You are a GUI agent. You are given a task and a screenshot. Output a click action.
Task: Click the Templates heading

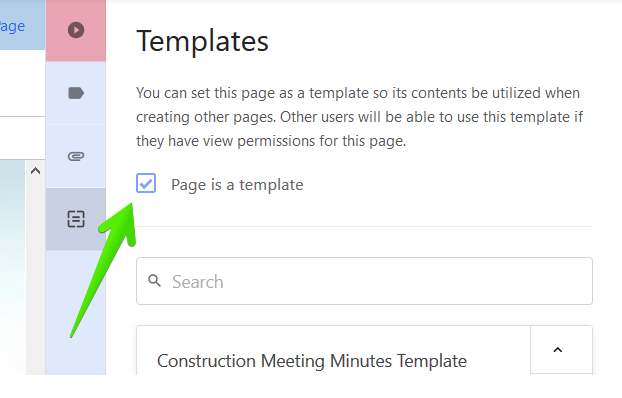coord(202,41)
